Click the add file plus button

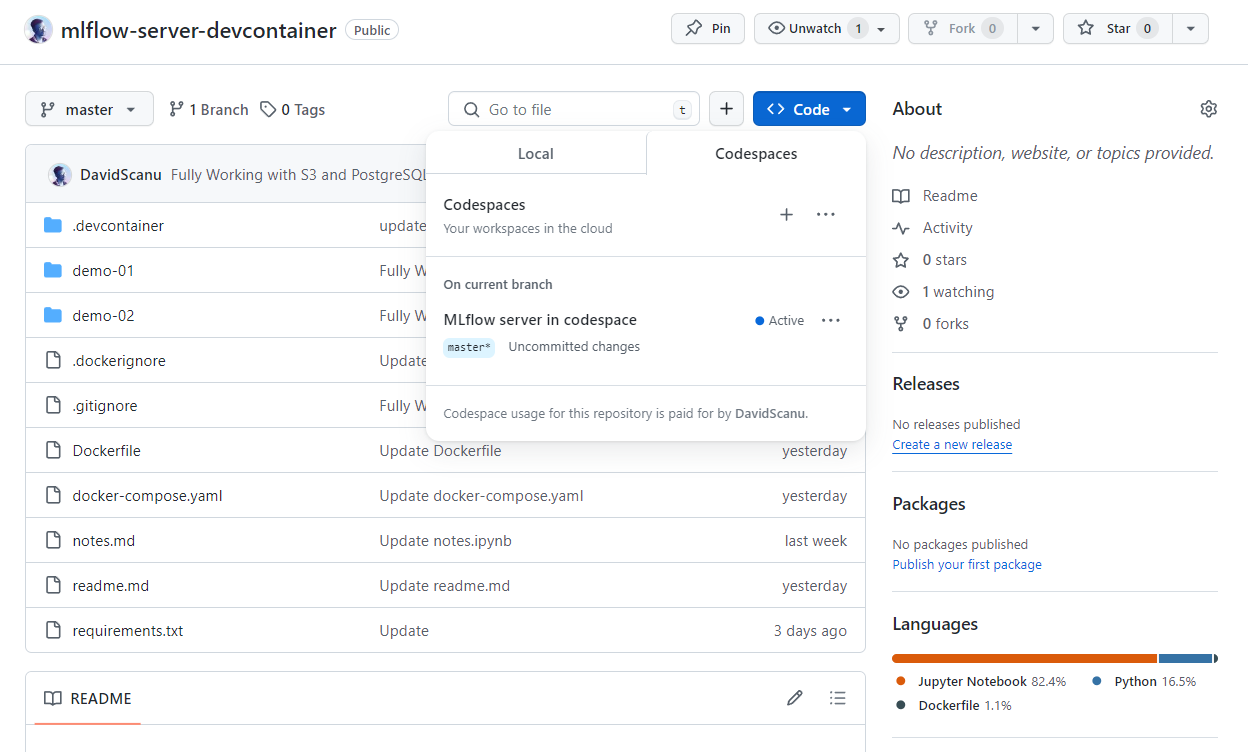726,109
